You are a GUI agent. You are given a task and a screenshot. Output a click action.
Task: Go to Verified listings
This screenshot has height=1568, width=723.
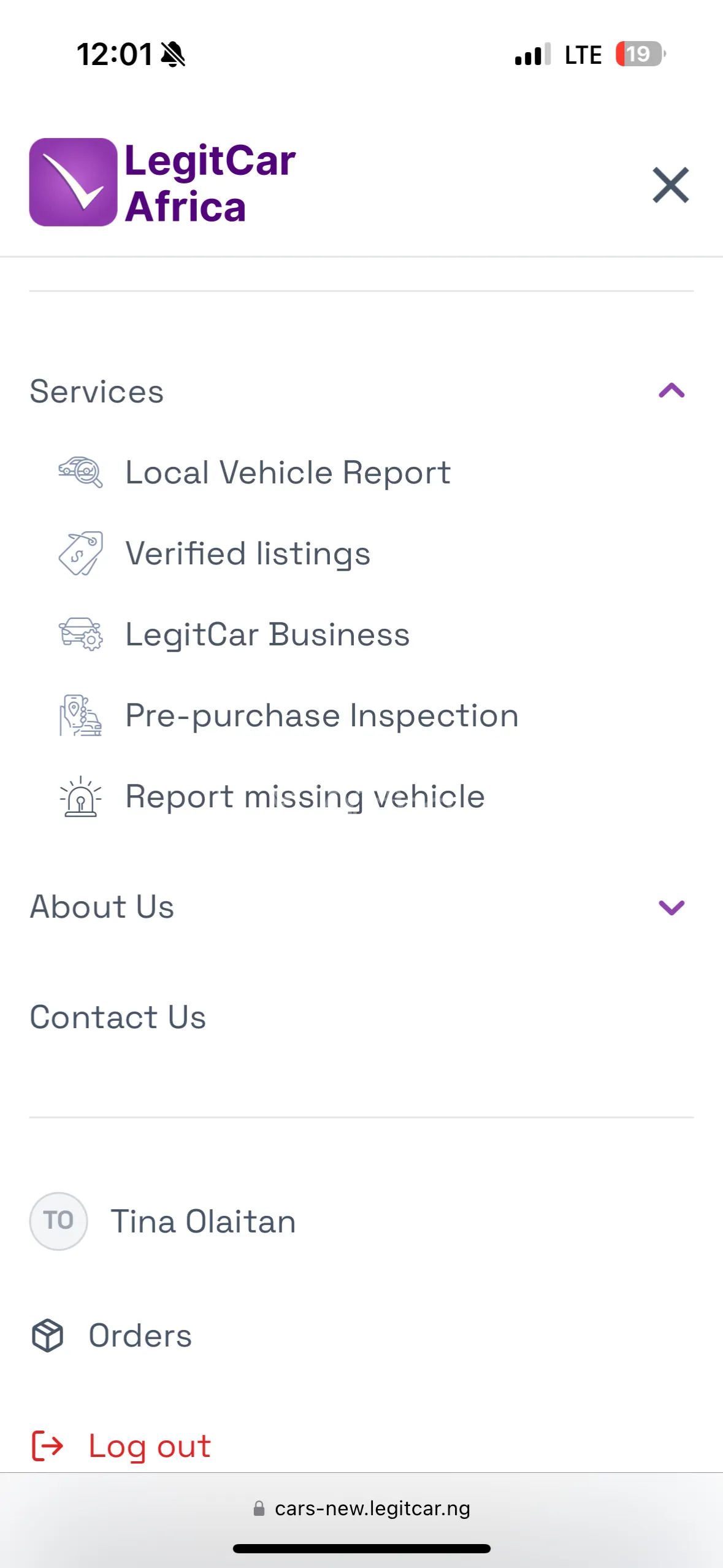(248, 553)
